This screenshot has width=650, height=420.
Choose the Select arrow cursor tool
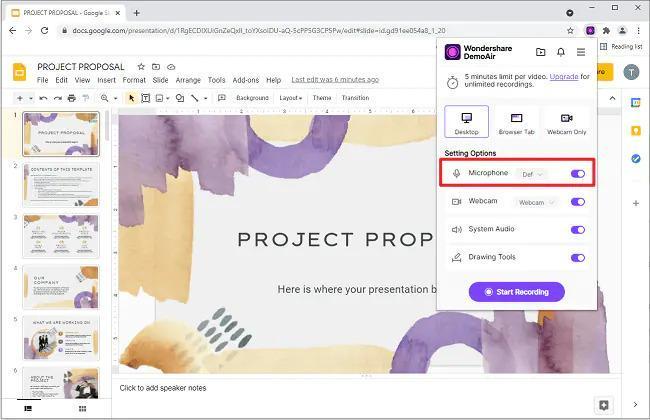pyautogui.click(x=131, y=98)
